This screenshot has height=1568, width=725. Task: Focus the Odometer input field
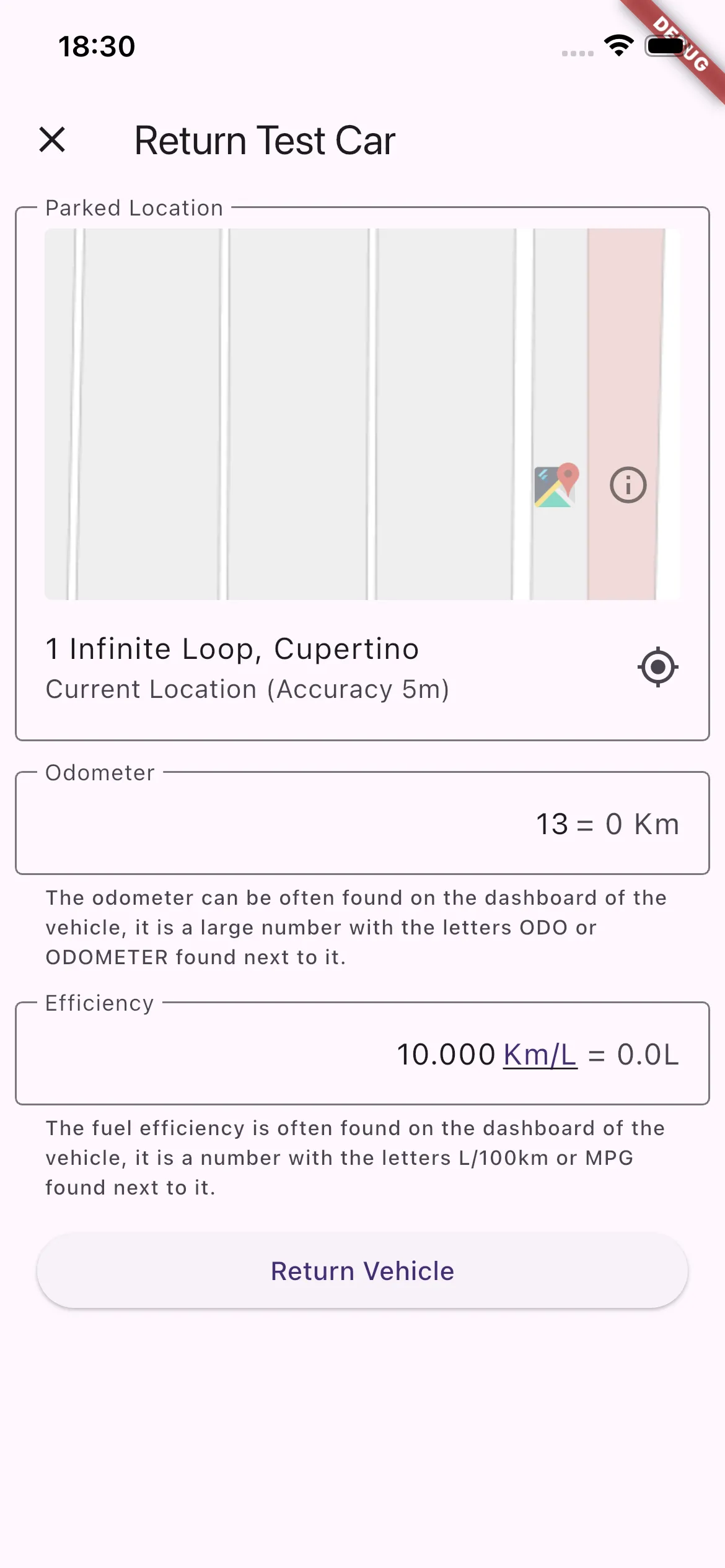362,823
